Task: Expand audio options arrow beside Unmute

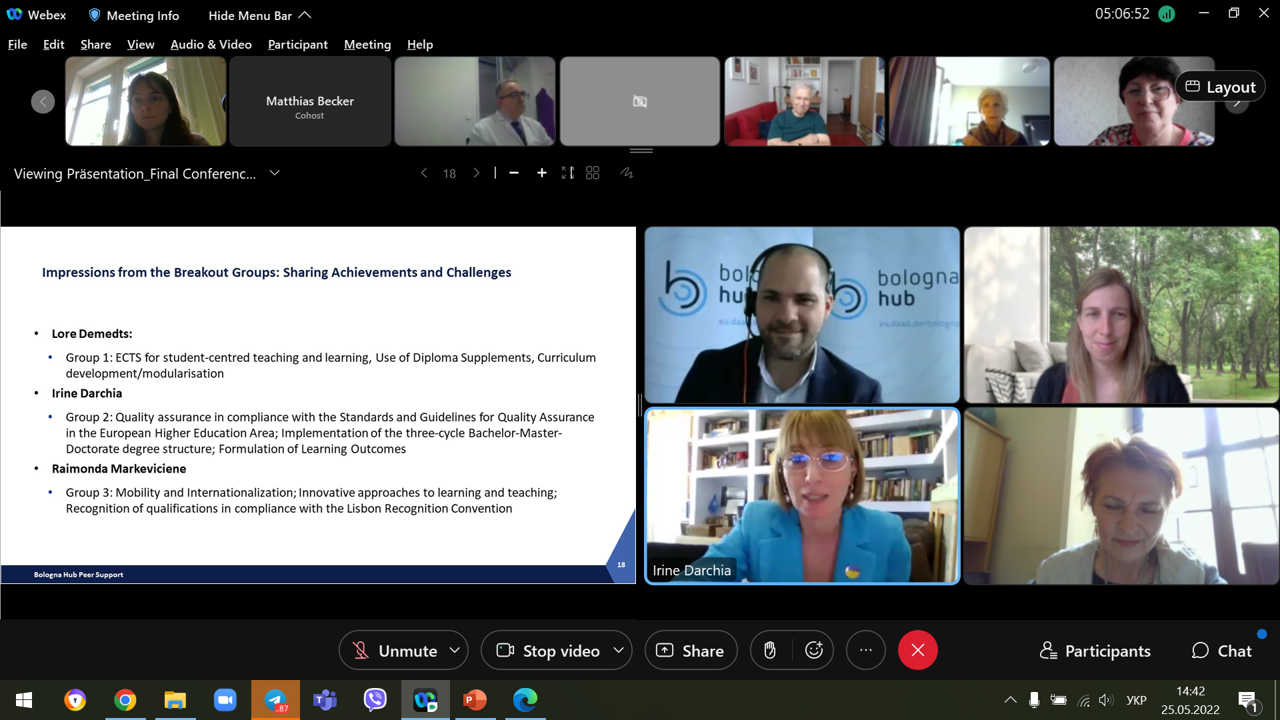Action: coord(455,651)
